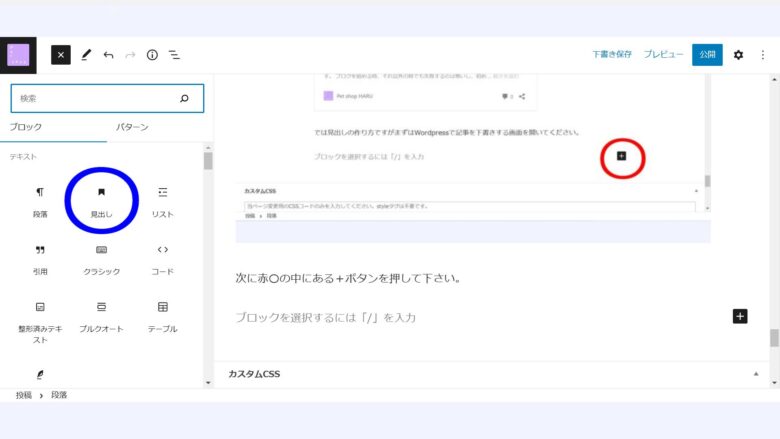The width and height of the screenshot is (780, 439).
Task: Click the editor scrollbar up arrow
Action: click(774, 80)
